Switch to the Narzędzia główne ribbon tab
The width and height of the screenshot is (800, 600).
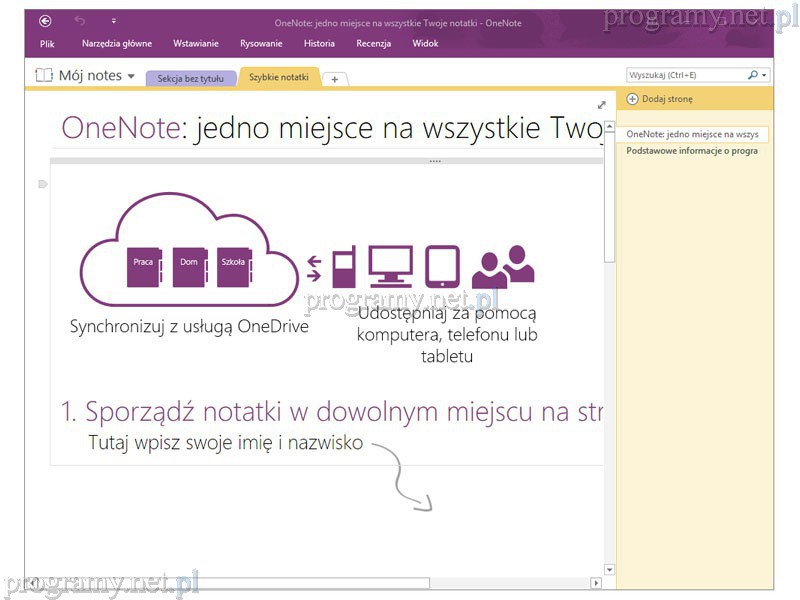(x=115, y=44)
